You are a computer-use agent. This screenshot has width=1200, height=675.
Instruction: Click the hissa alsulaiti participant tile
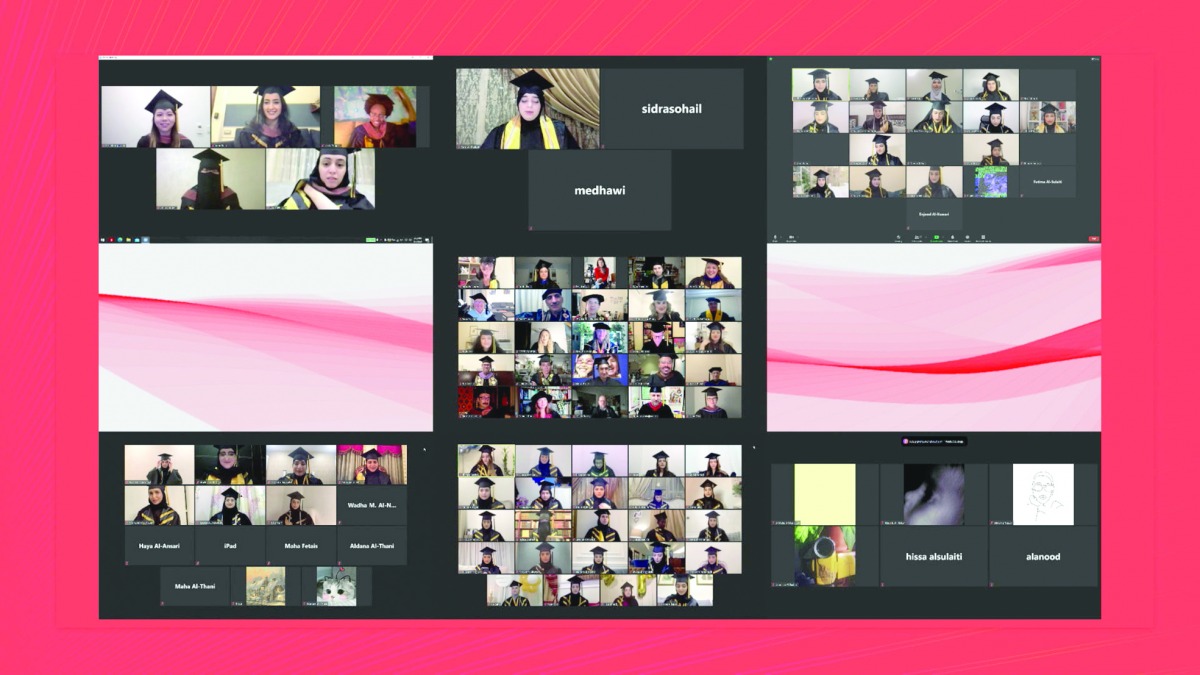tap(934, 556)
